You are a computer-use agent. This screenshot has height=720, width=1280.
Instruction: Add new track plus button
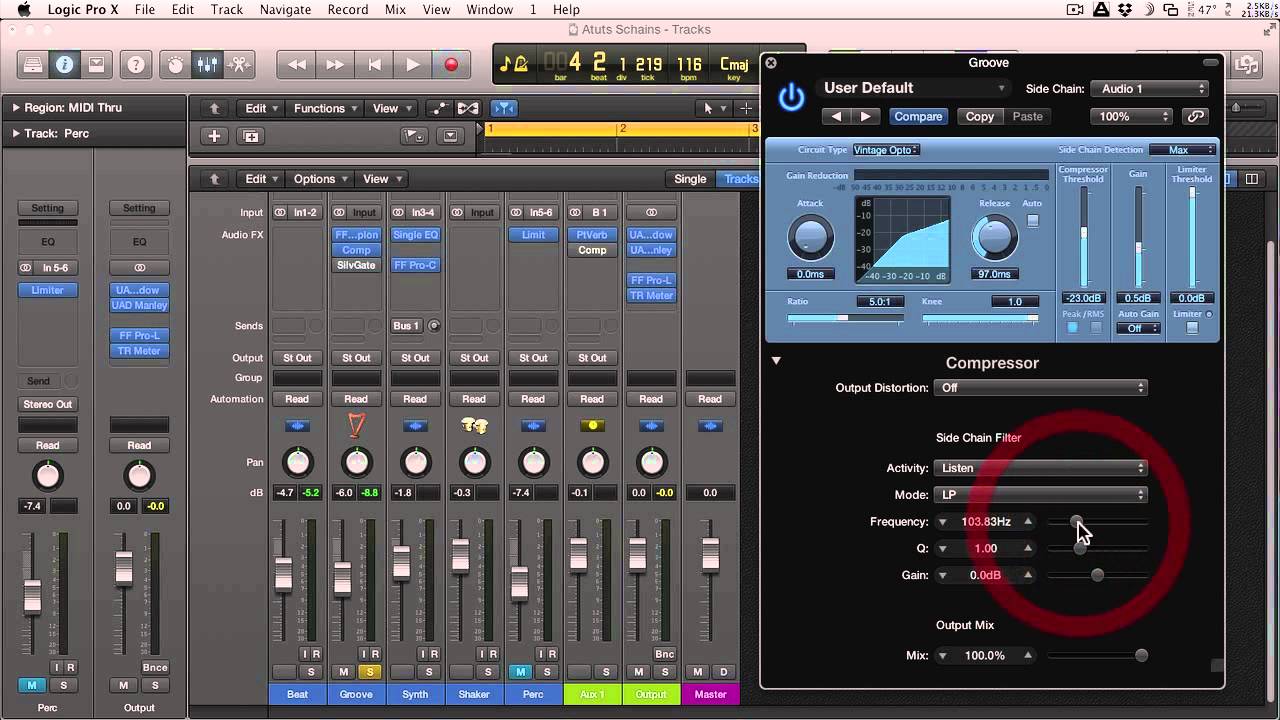pos(214,136)
